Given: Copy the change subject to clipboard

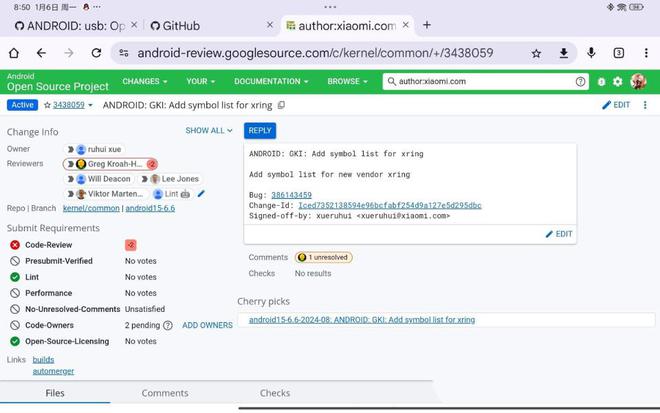Looking at the screenshot, I should click(x=281, y=105).
